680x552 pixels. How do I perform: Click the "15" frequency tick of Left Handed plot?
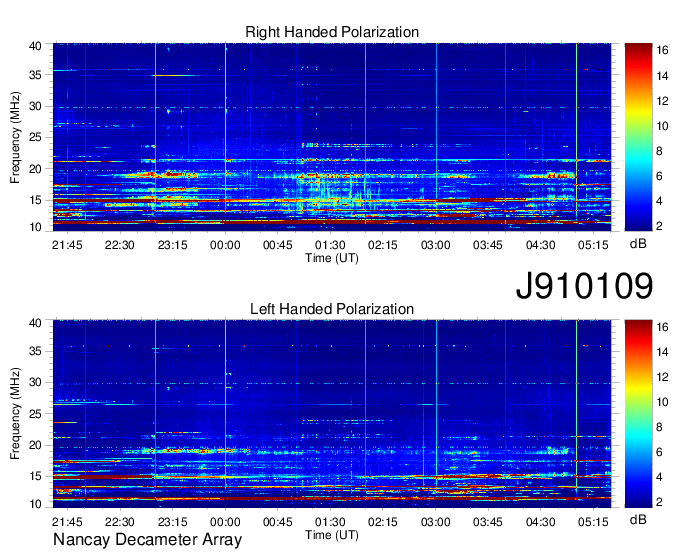tap(35, 476)
